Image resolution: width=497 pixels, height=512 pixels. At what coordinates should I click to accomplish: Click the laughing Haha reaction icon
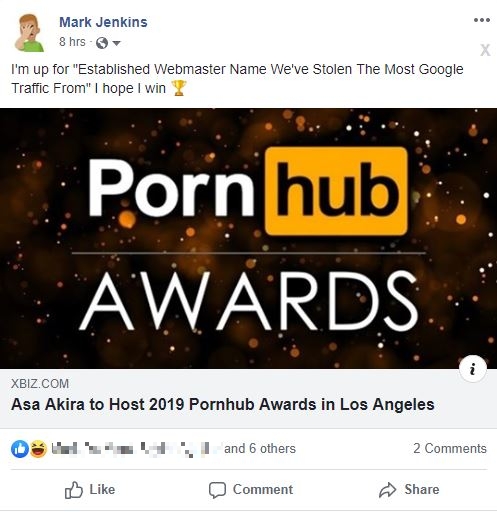point(39,449)
